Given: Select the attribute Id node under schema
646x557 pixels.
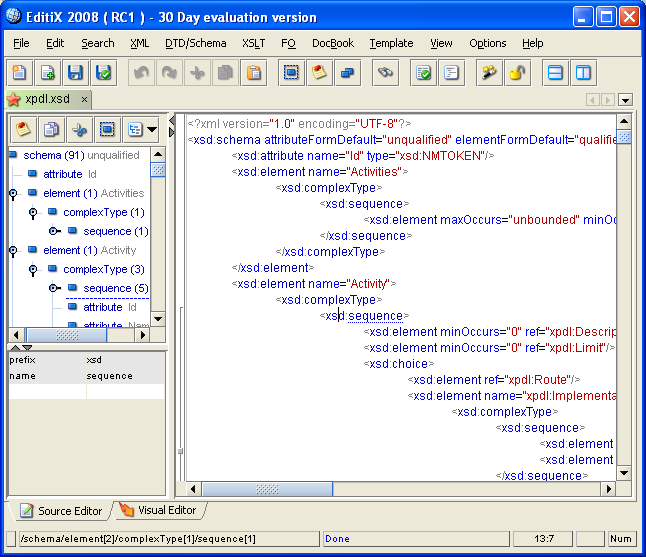Looking at the screenshot, I should 70,174.
